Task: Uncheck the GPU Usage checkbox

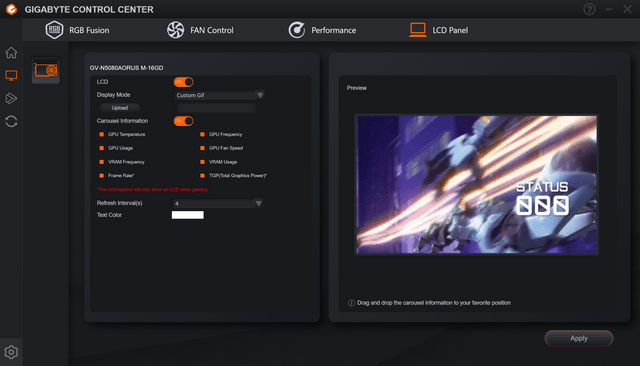Action: click(101, 148)
